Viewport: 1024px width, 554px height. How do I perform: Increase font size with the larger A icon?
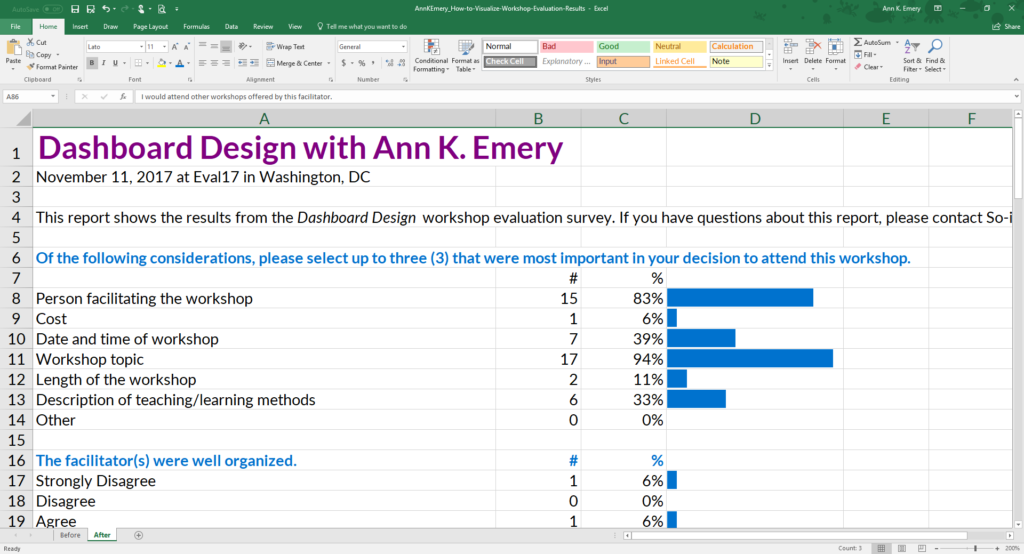[175, 47]
